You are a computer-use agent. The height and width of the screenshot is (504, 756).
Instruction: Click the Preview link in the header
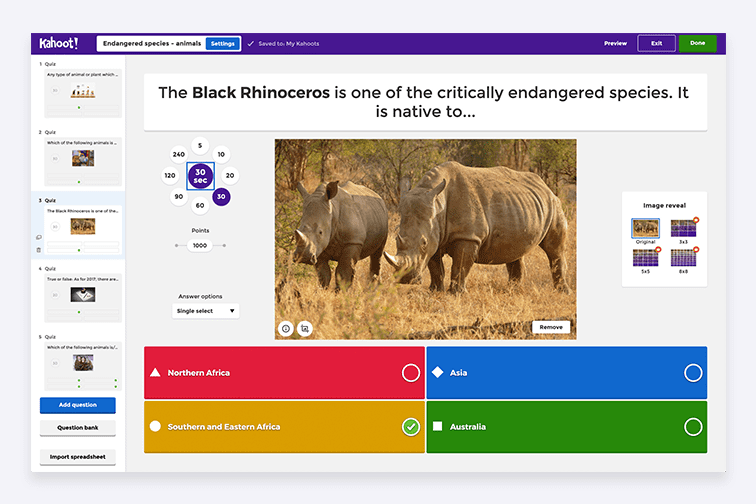pos(615,43)
